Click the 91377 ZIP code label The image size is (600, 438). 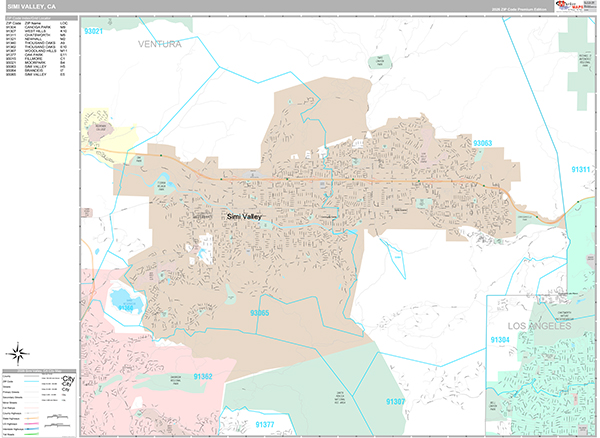coord(265,424)
